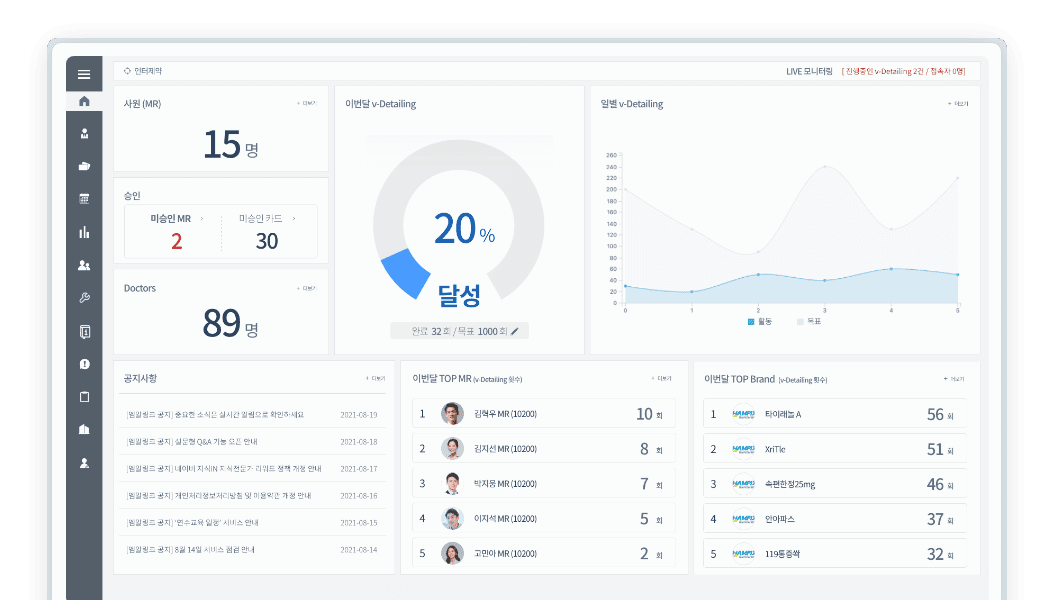Click the brand logo next to 속편한정25mg
This screenshot has width=1058, height=600.
point(744,484)
